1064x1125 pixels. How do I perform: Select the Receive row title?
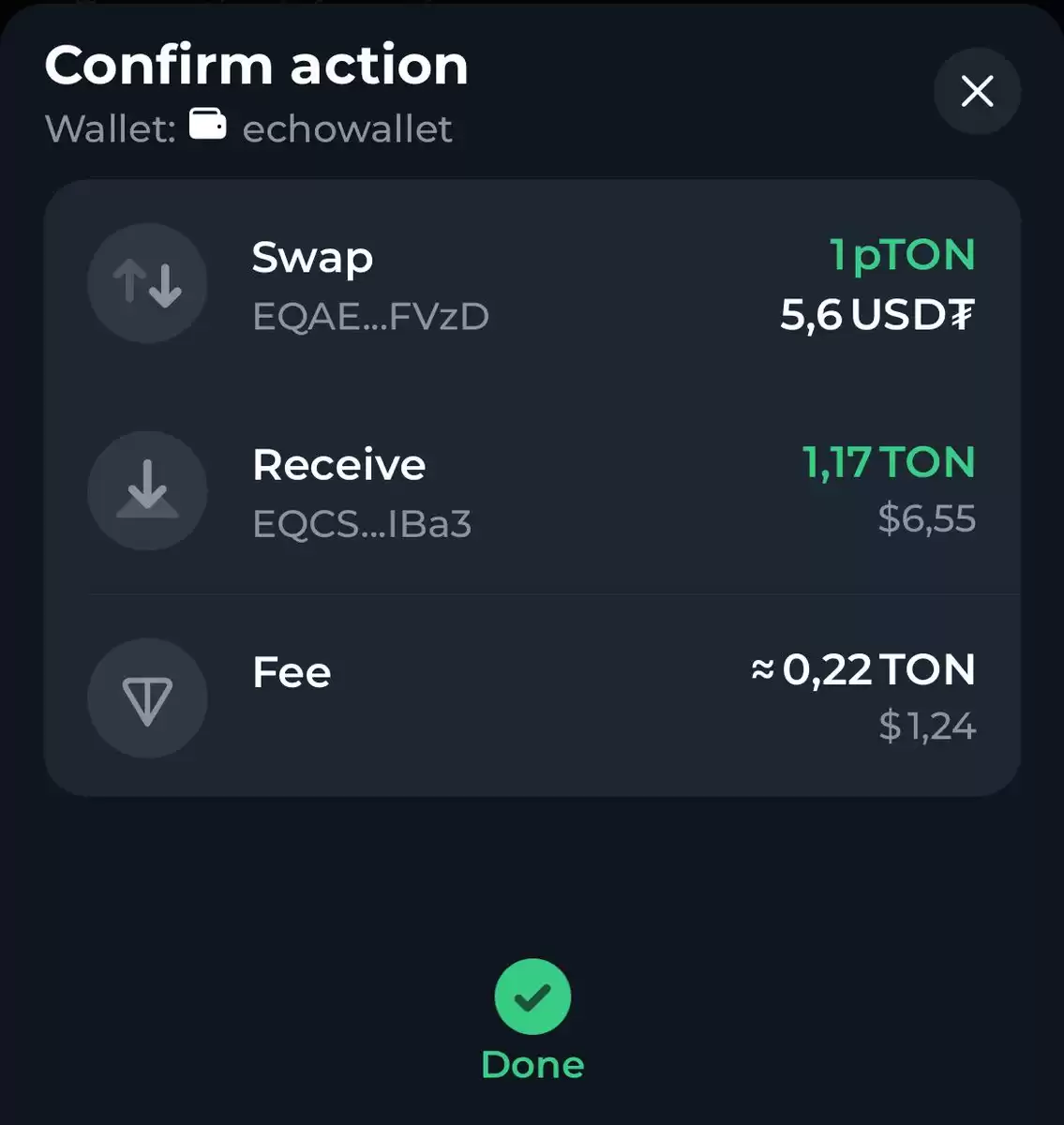[x=339, y=465]
